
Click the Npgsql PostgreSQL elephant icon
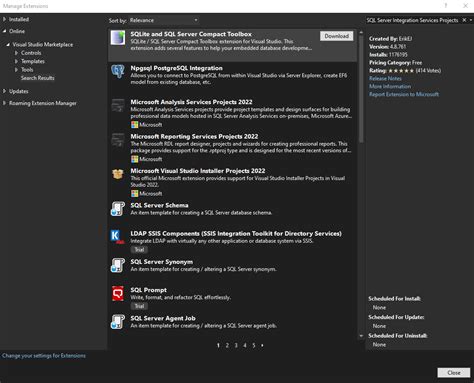coord(118,71)
